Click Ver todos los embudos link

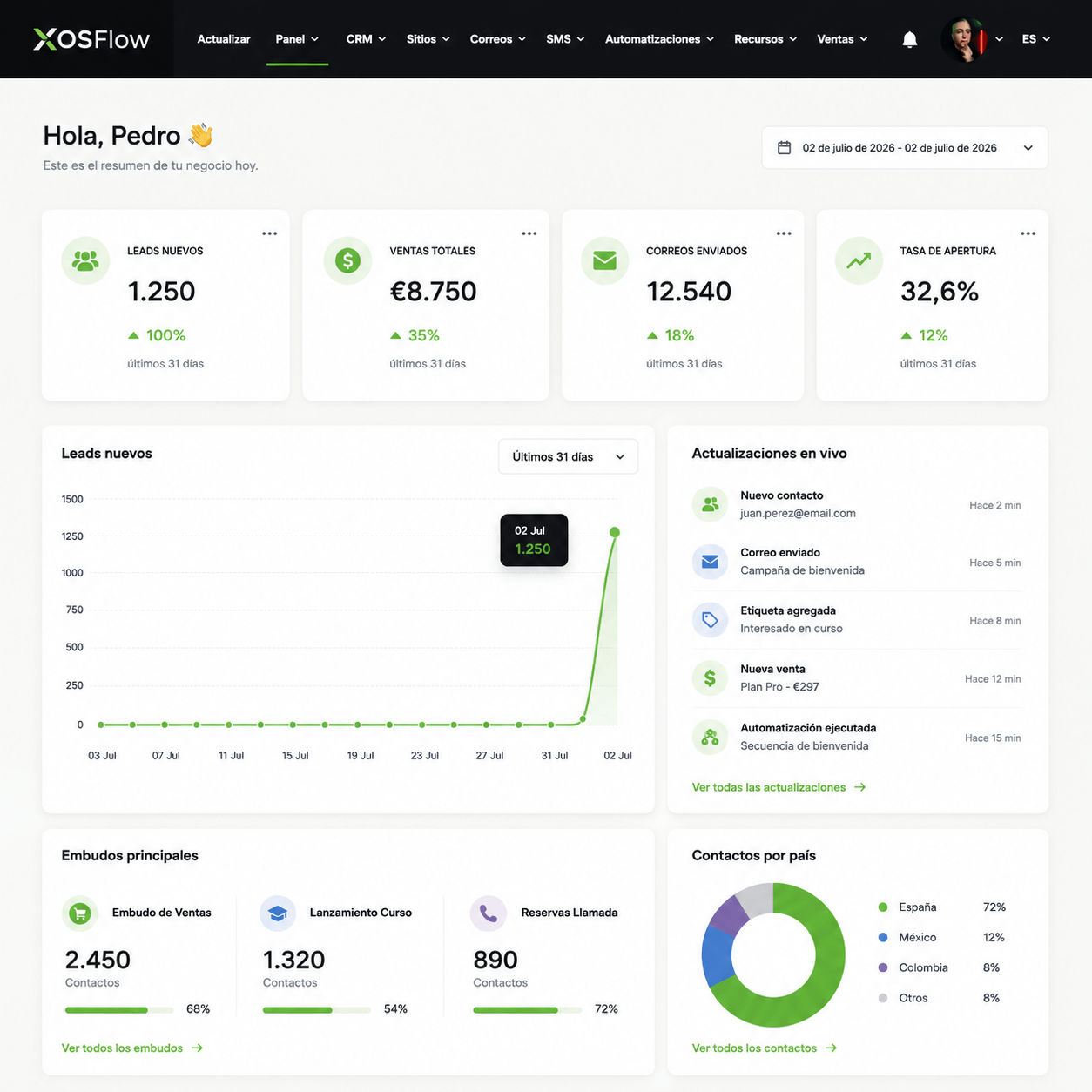coord(131,1048)
